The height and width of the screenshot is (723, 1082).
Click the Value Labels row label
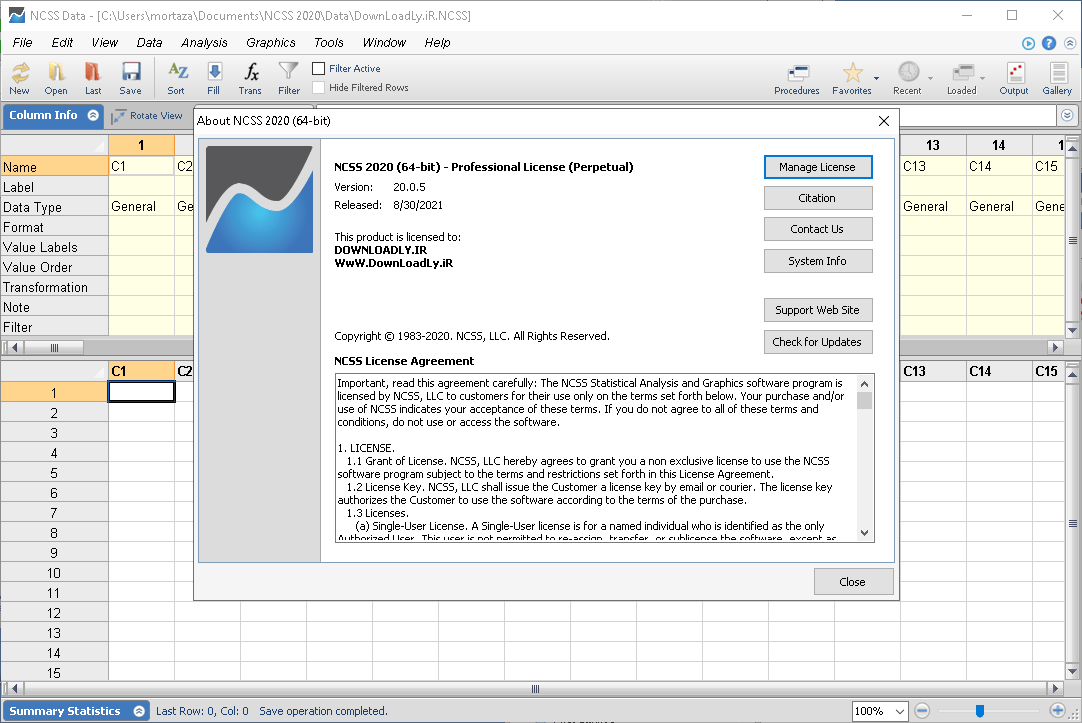54,247
